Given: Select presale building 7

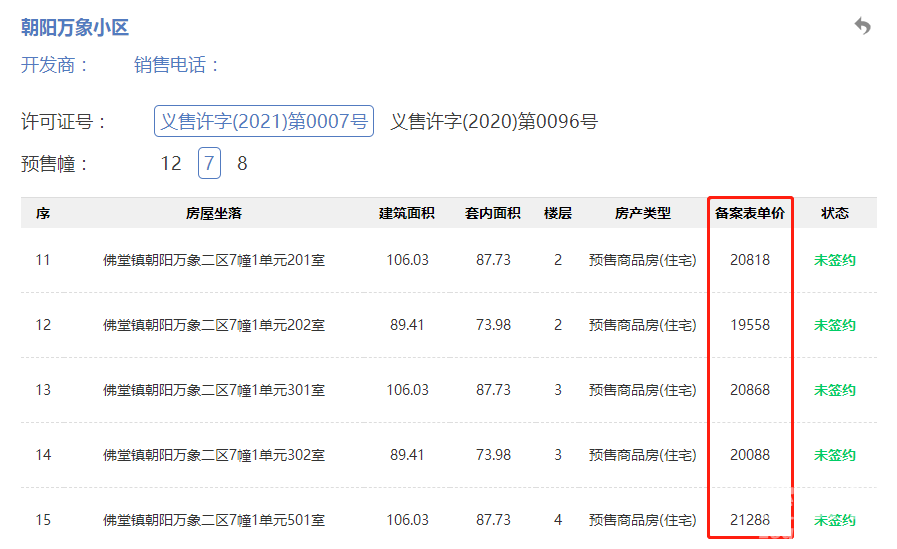Looking at the screenshot, I should (x=209, y=163).
